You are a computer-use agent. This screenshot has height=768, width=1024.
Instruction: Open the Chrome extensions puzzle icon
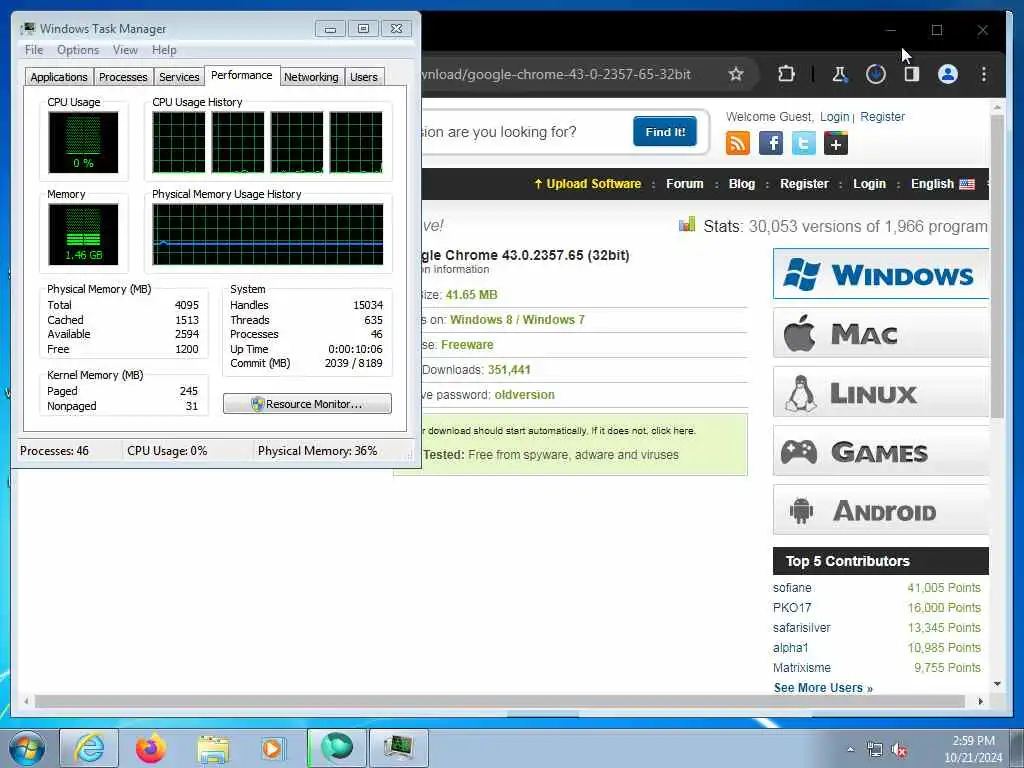pyautogui.click(x=786, y=74)
